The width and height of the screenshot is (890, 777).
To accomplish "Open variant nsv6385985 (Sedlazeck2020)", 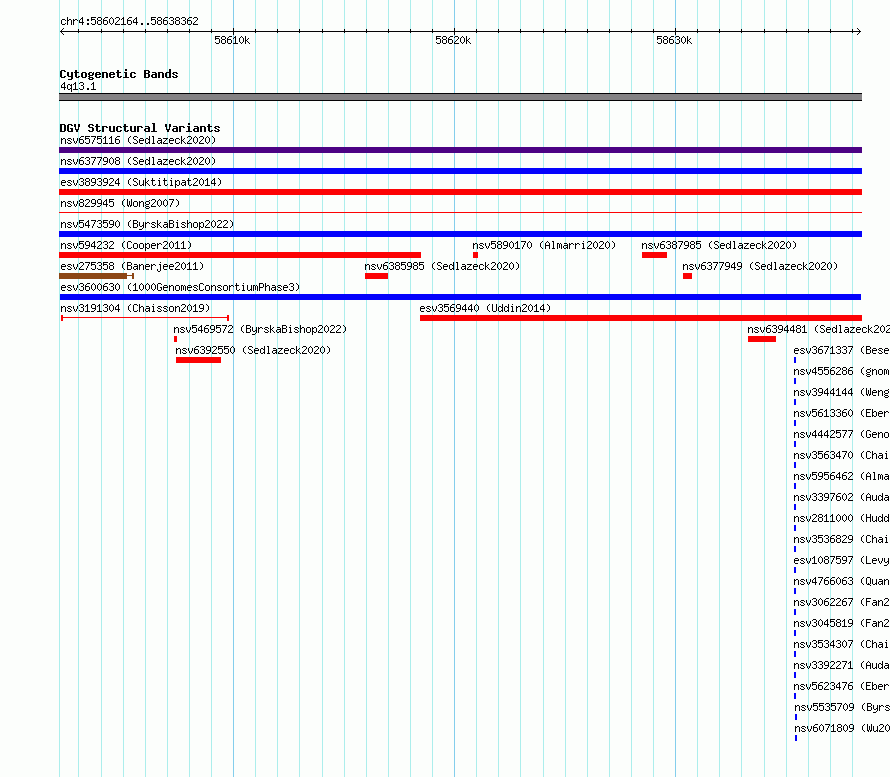I will (x=442, y=266).
